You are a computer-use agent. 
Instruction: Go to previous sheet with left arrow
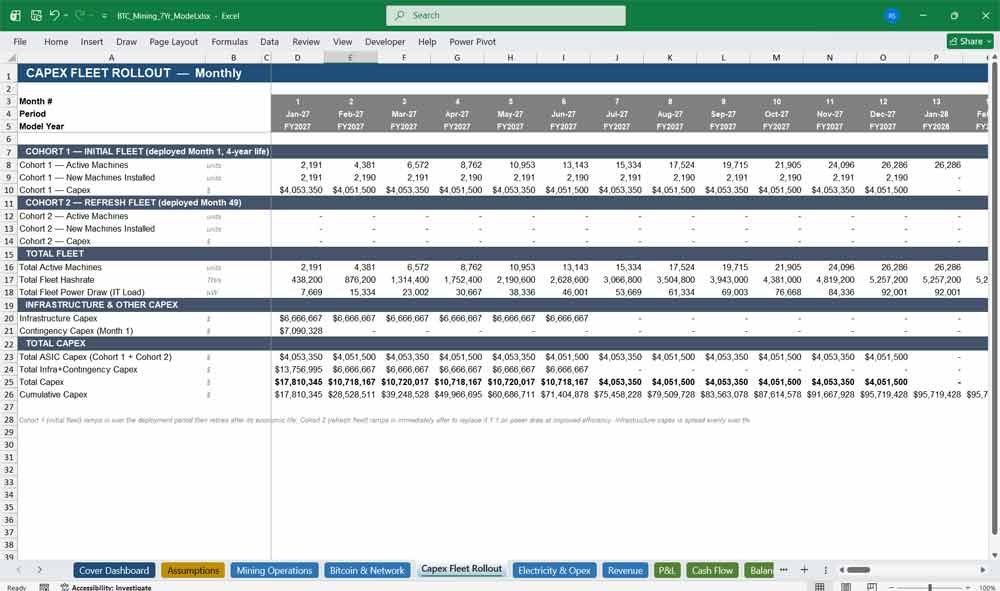click(19, 570)
